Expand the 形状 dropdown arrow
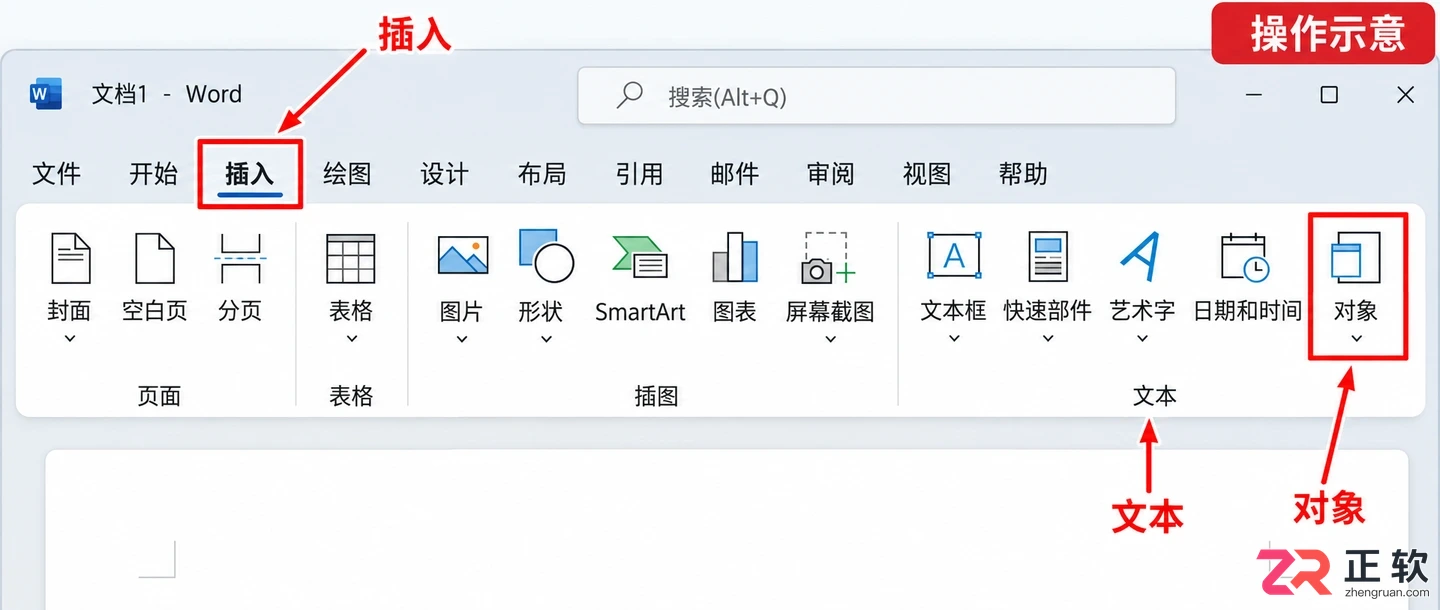The image size is (1440, 610). tap(546, 339)
